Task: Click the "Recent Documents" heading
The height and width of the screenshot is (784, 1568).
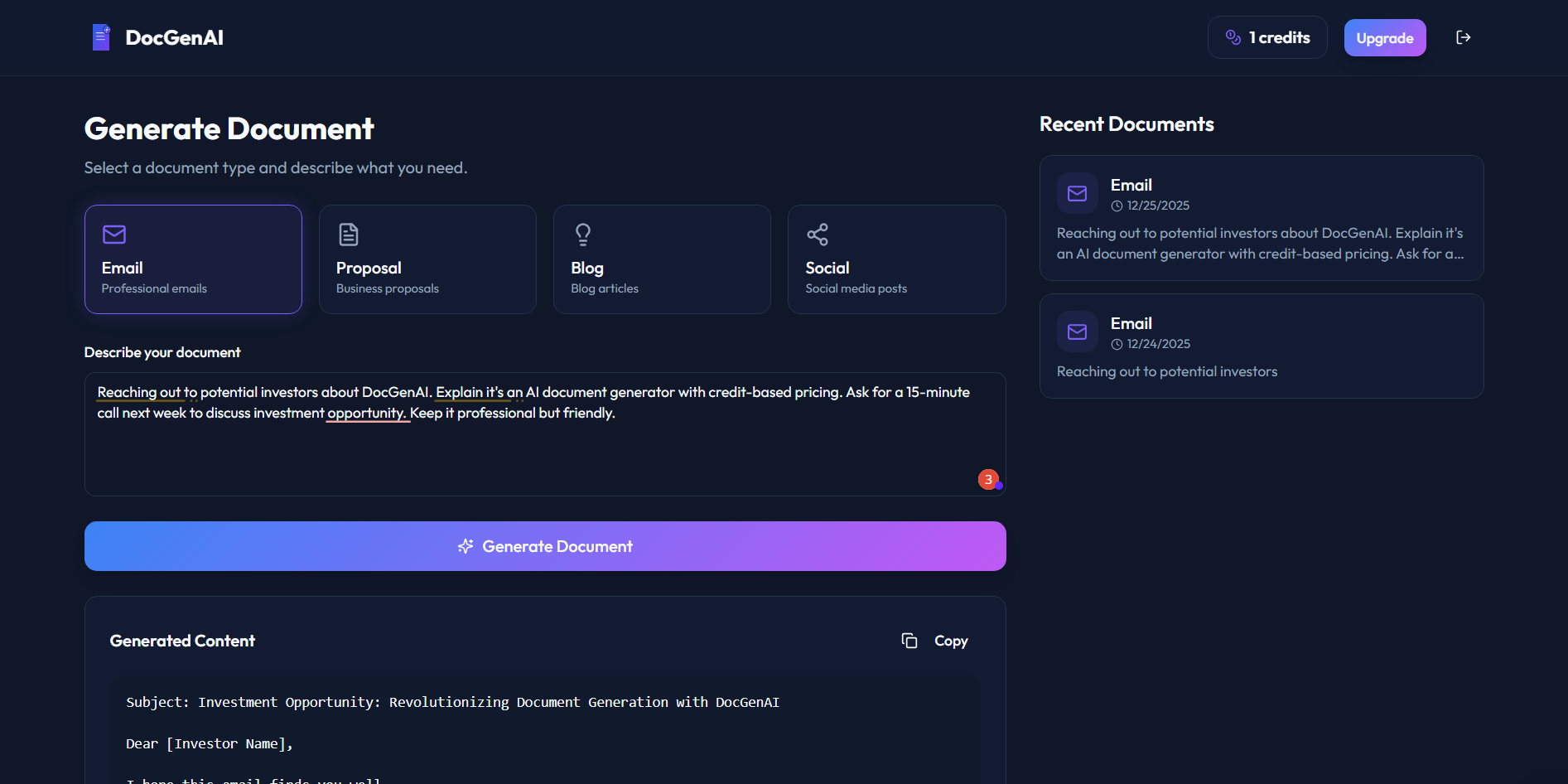Action: point(1127,124)
